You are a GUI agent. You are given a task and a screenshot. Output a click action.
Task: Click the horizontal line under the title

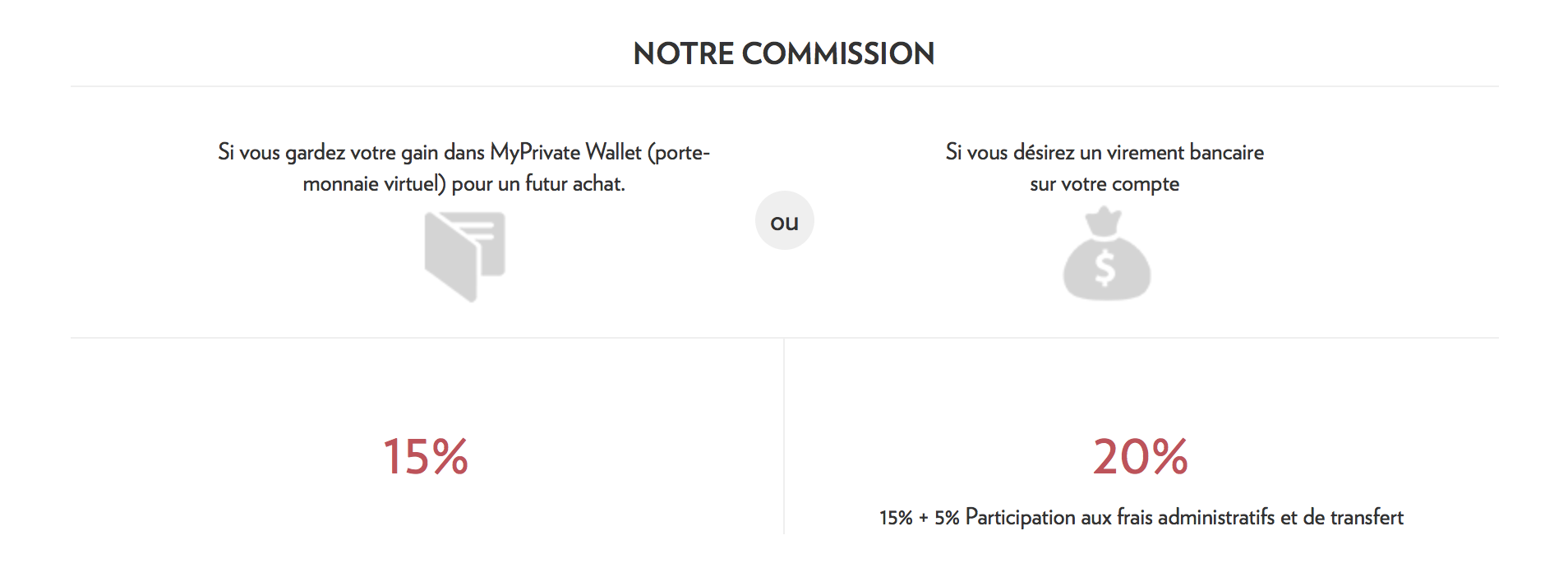[784, 86]
